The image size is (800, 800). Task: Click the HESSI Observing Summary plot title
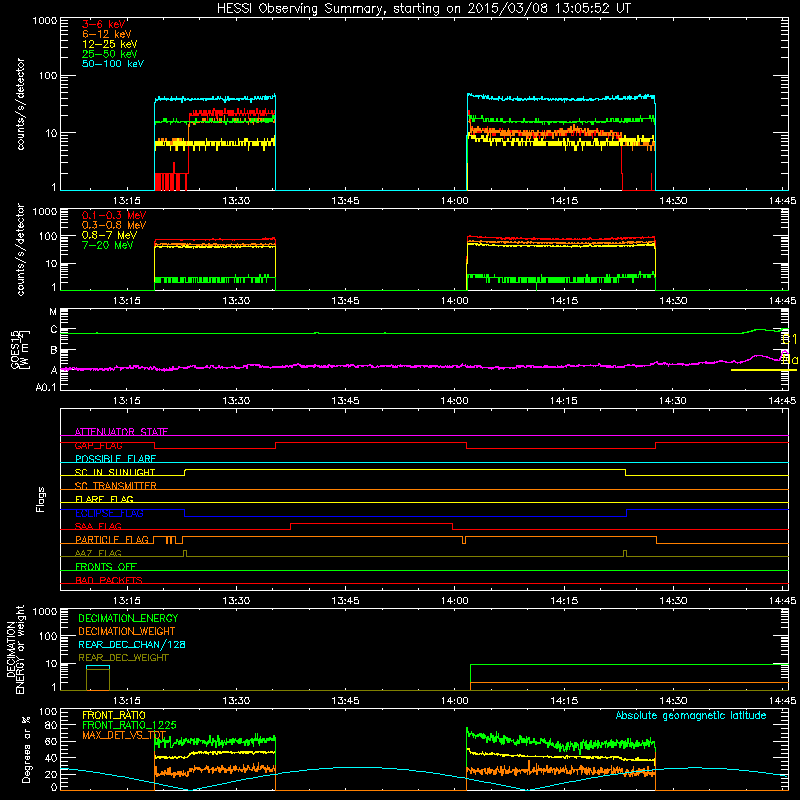coord(424,8)
